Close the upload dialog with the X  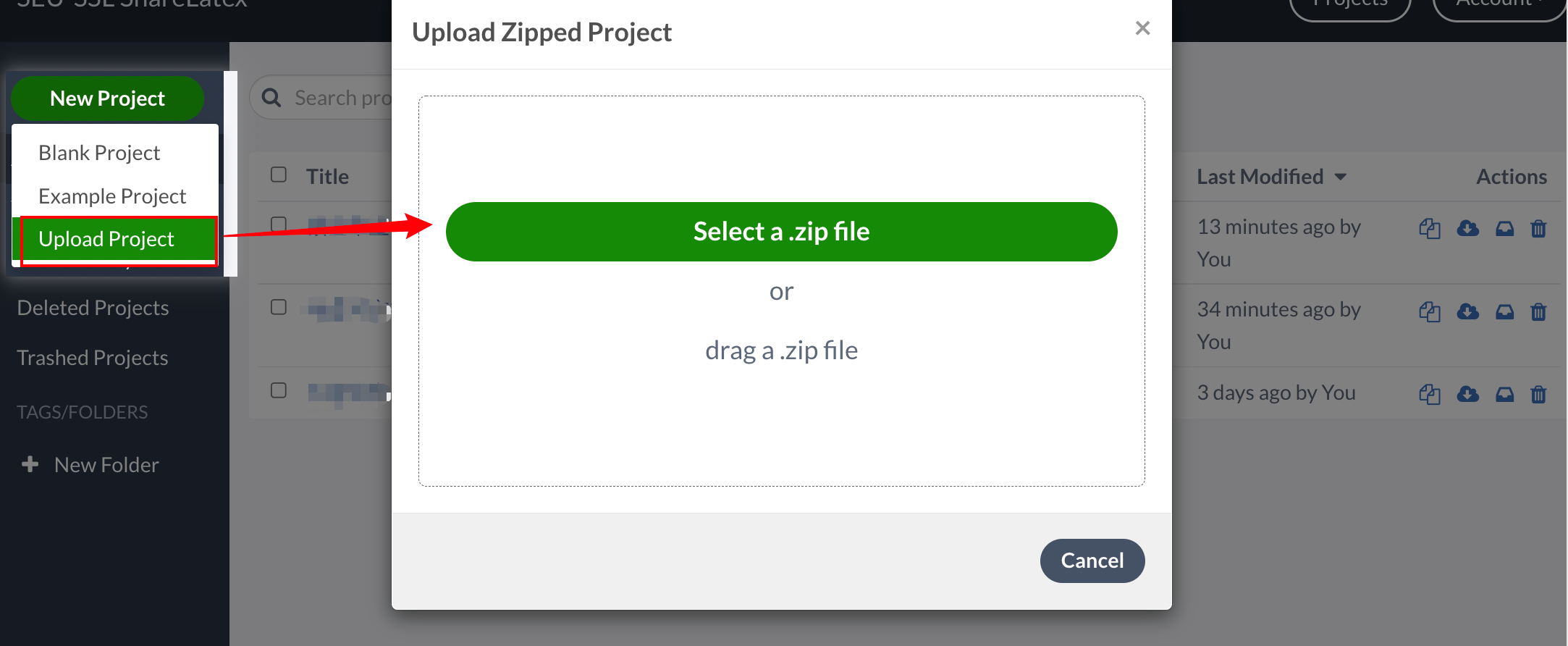click(x=1142, y=28)
